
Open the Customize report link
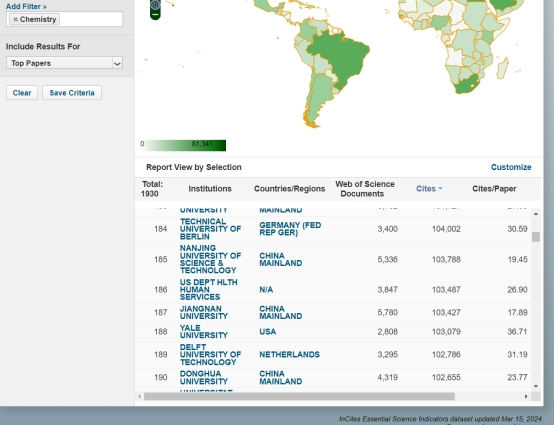[511, 167]
